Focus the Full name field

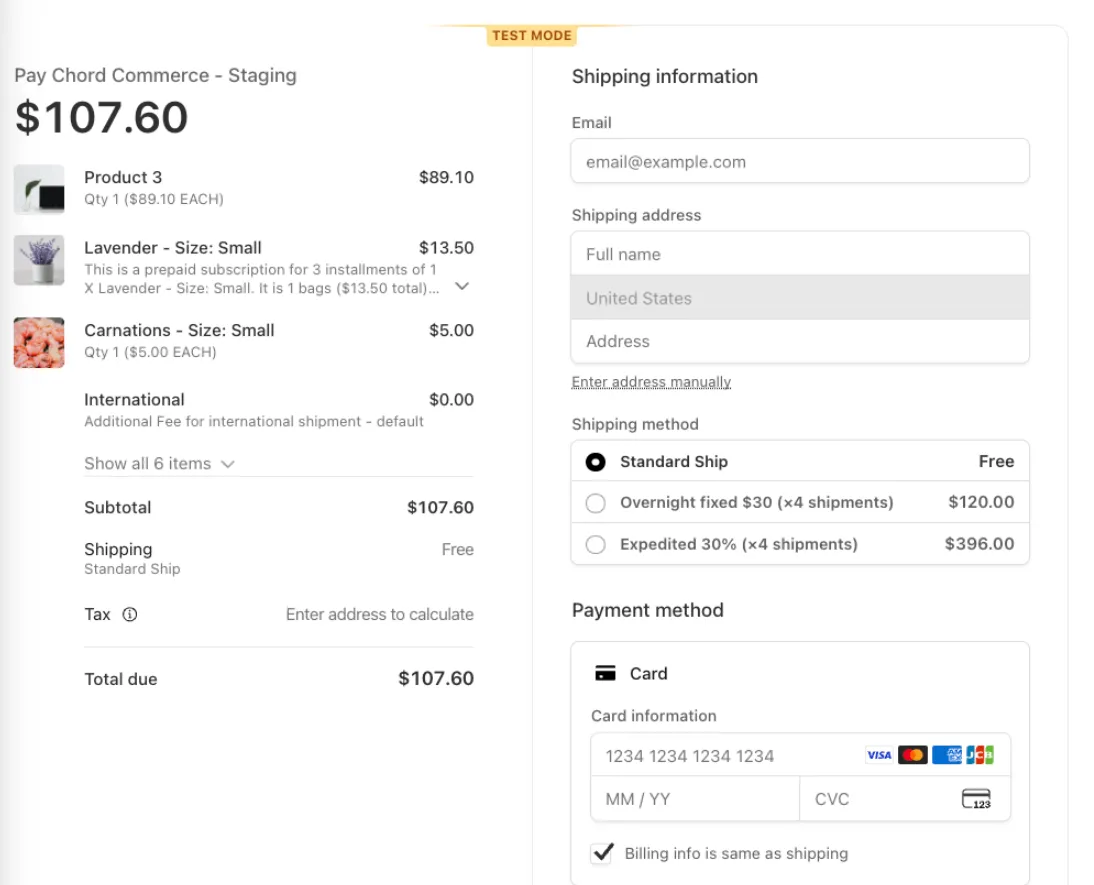800,254
